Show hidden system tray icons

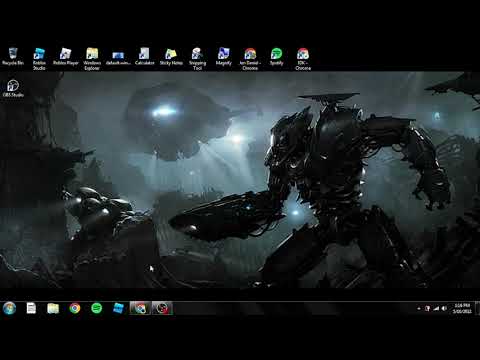coord(419,309)
